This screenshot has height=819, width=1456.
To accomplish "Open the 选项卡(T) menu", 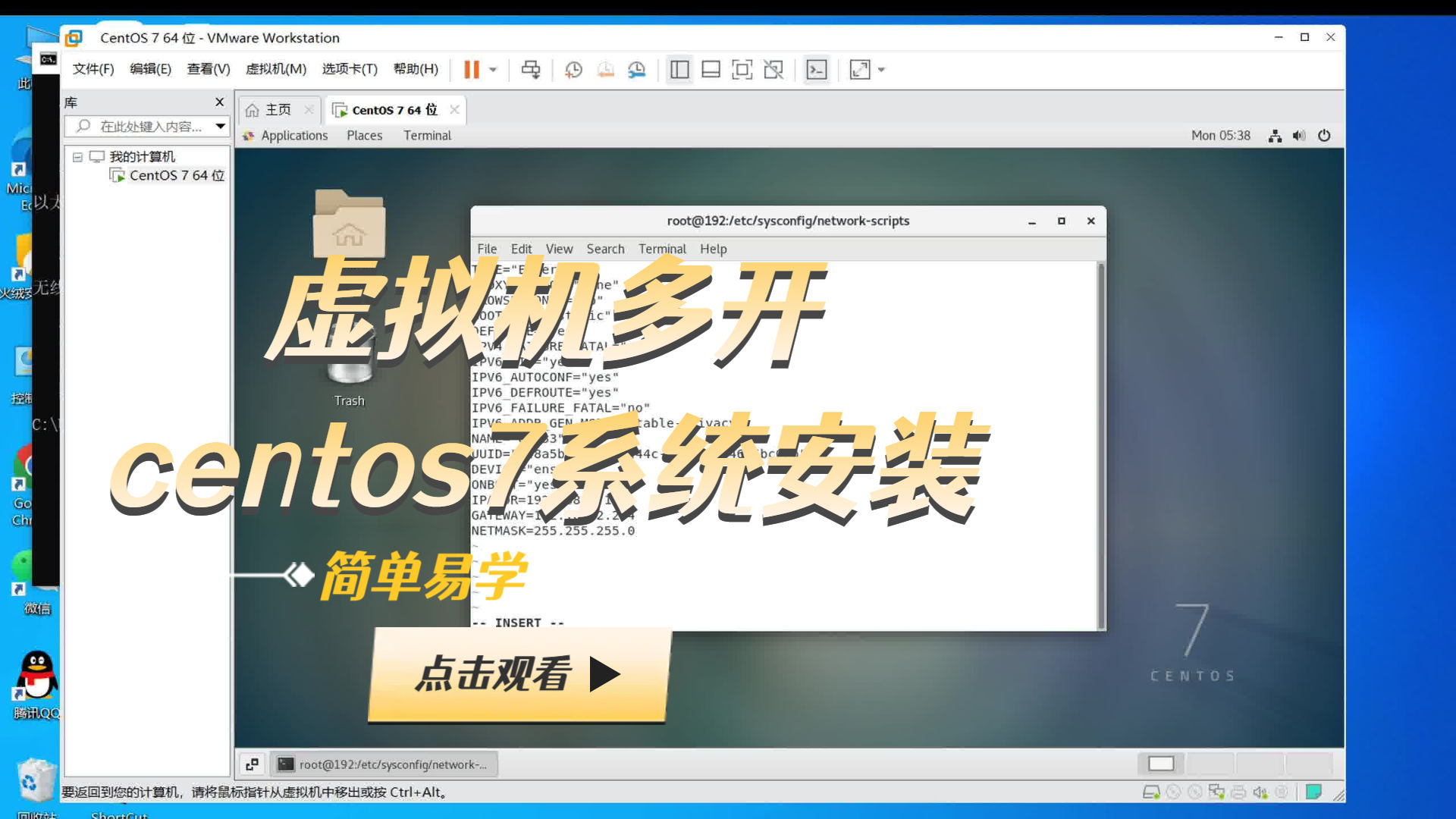I will point(350,69).
